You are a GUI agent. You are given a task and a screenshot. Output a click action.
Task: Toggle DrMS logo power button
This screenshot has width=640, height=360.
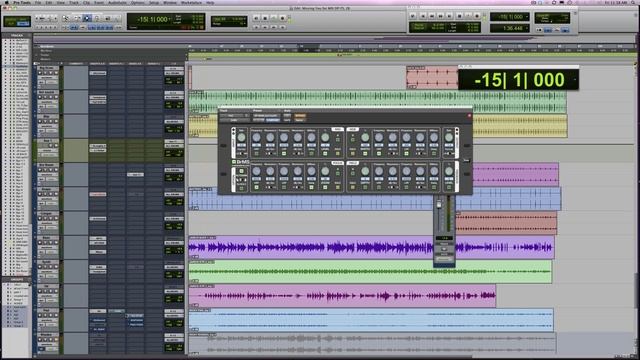coord(233,162)
